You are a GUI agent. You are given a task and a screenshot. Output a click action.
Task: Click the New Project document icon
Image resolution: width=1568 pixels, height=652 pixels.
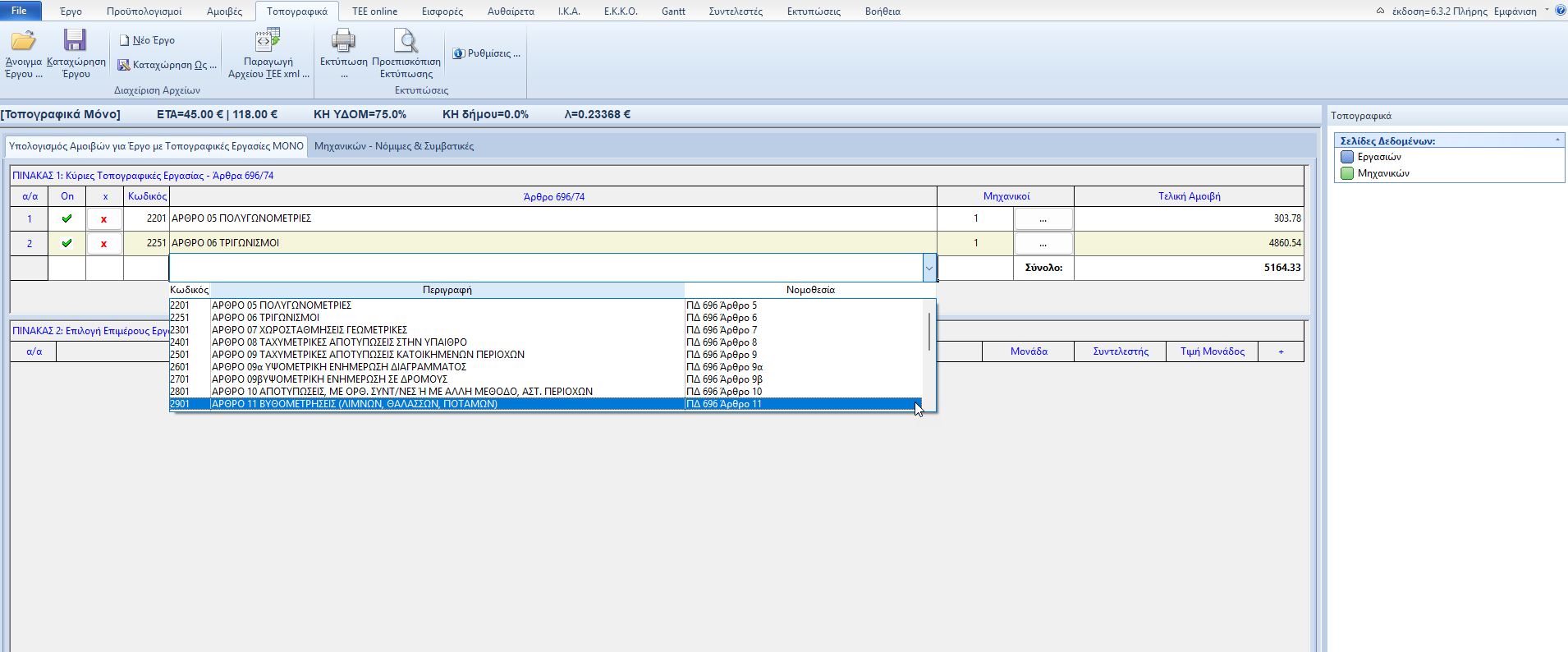click(125, 40)
